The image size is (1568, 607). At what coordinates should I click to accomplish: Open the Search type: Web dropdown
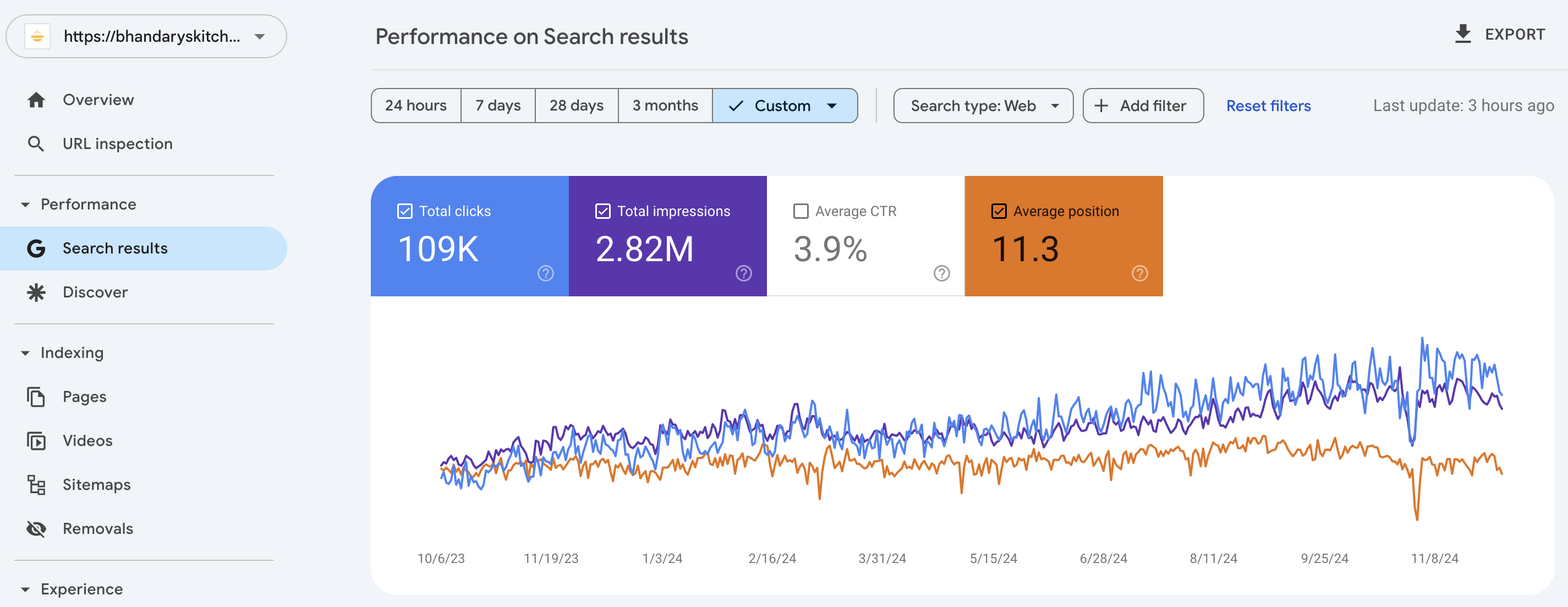click(983, 106)
